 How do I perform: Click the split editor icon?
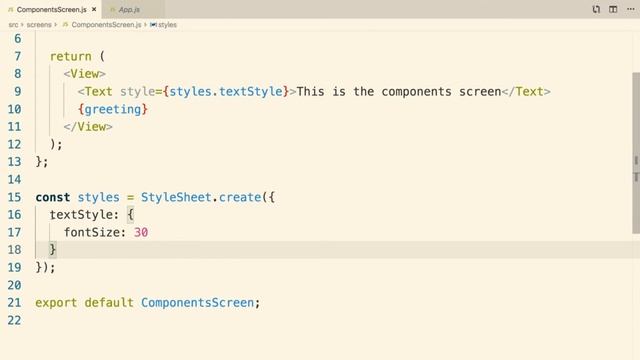click(613, 9)
